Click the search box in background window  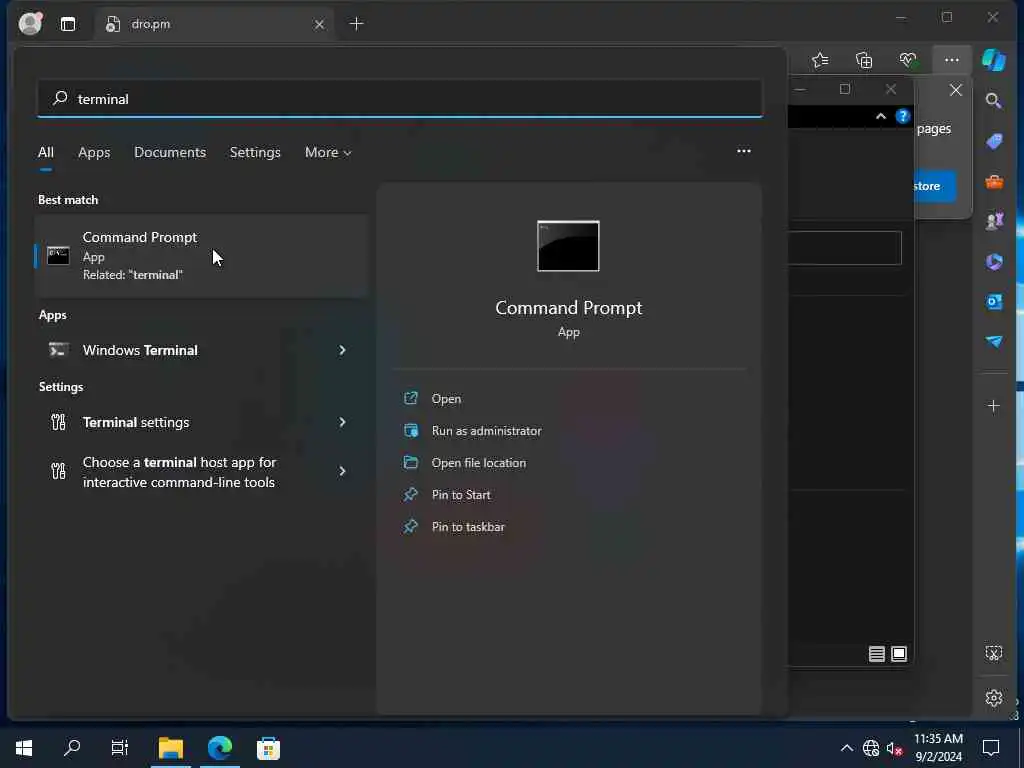(844, 248)
